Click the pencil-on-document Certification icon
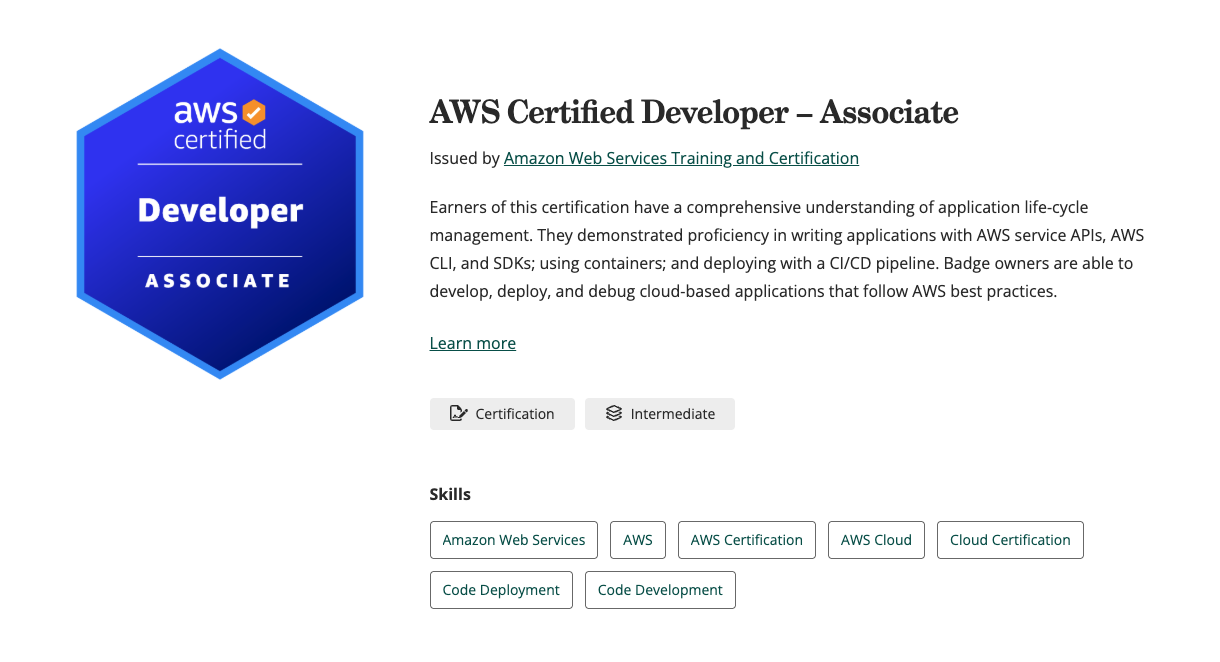The width and height of the screenshot is (1220, 662). click(x=459, y=413)
